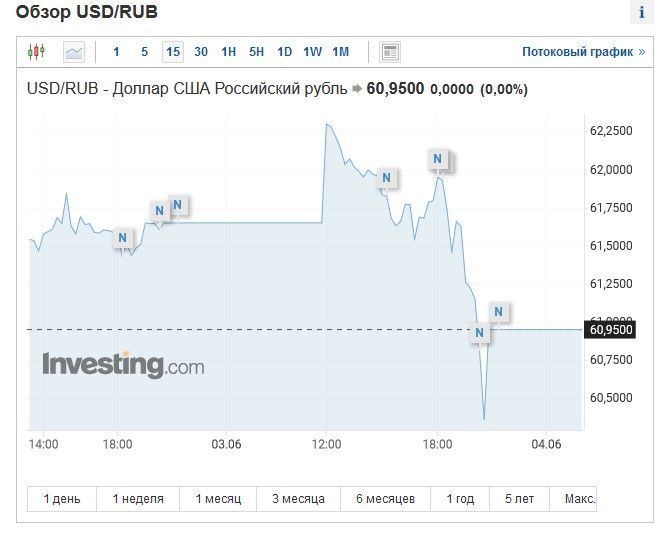
Task: Choose the 1 год range
Action: coord(460,498)
